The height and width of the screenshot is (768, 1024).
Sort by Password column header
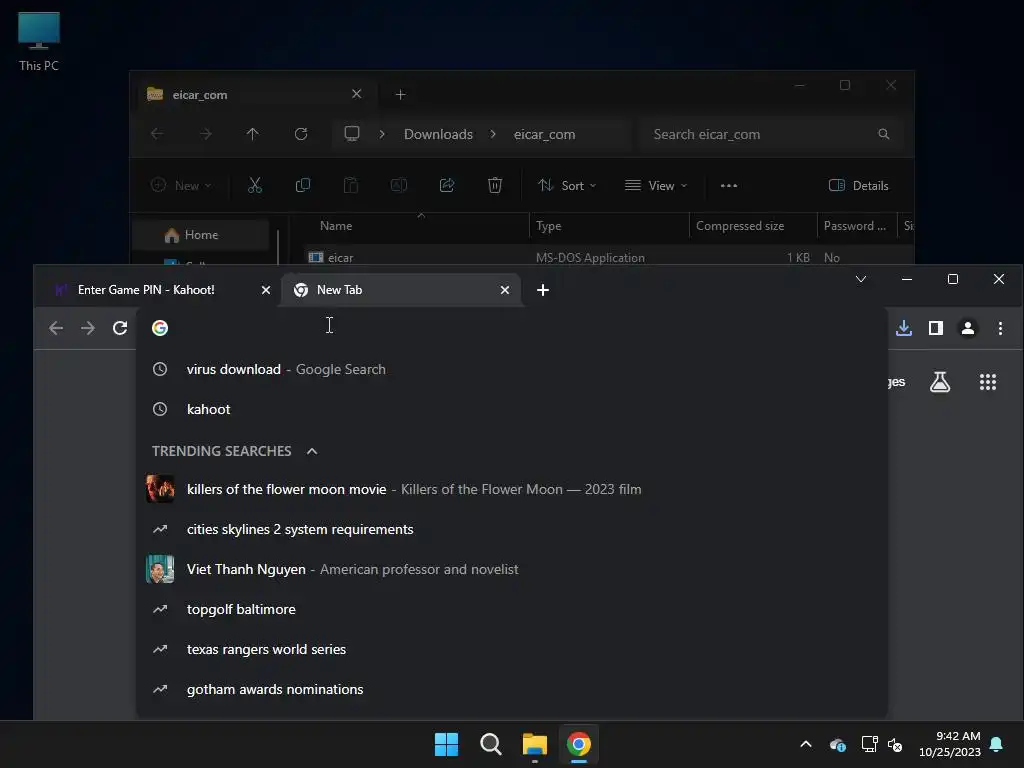tap(855, 226)
